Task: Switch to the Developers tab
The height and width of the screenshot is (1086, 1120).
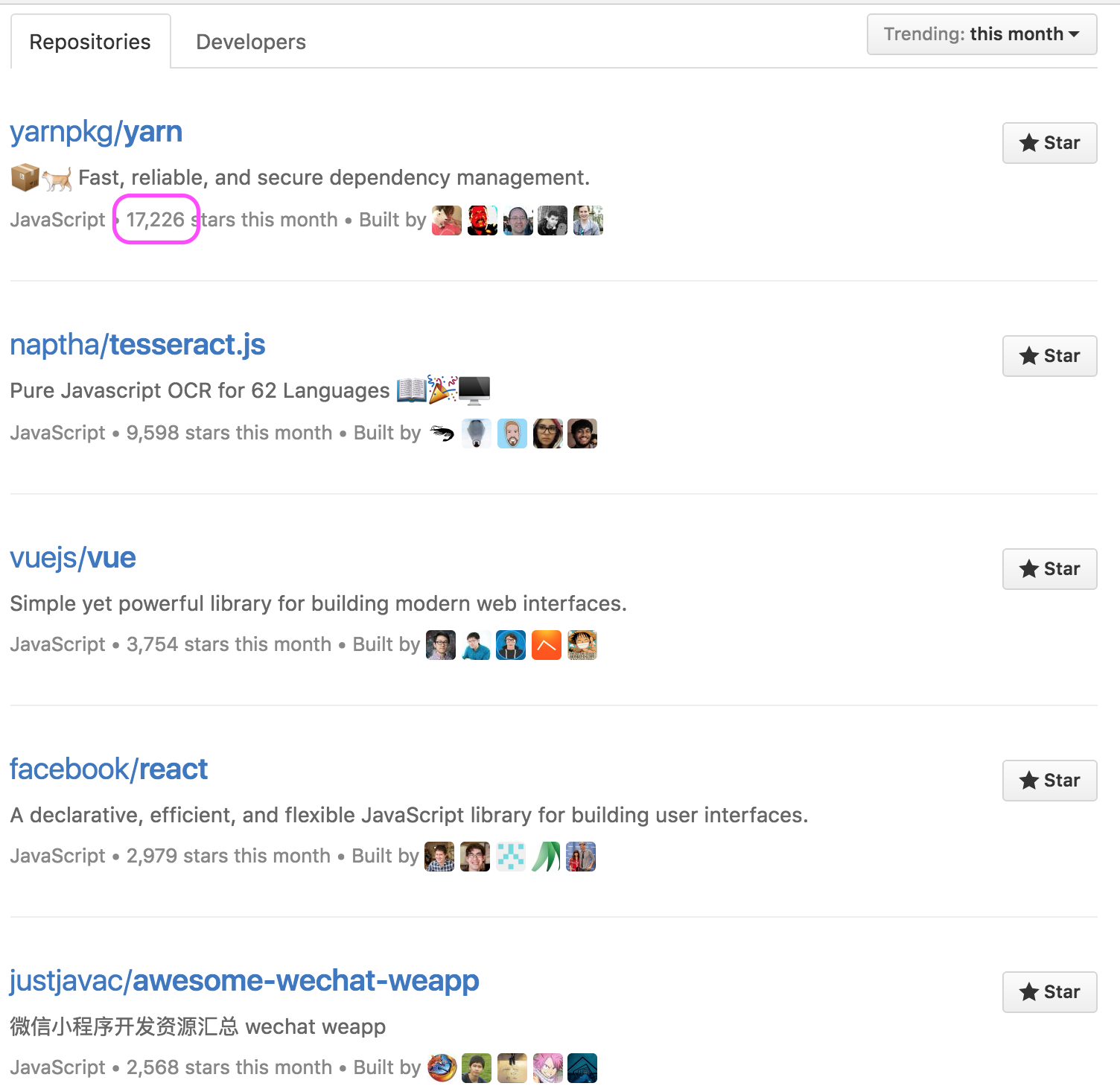Action: click(x=251, y=42)
